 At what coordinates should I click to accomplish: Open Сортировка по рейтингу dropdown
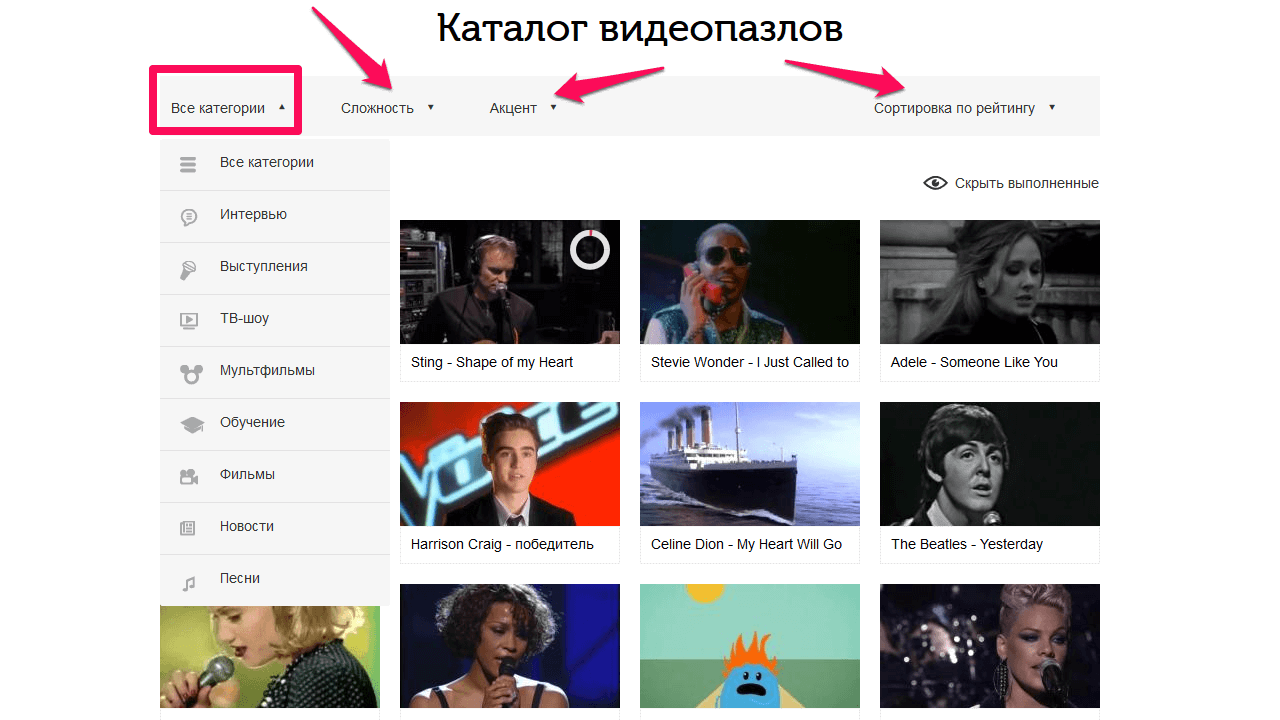pyautogui.click(x=964, y=108)
